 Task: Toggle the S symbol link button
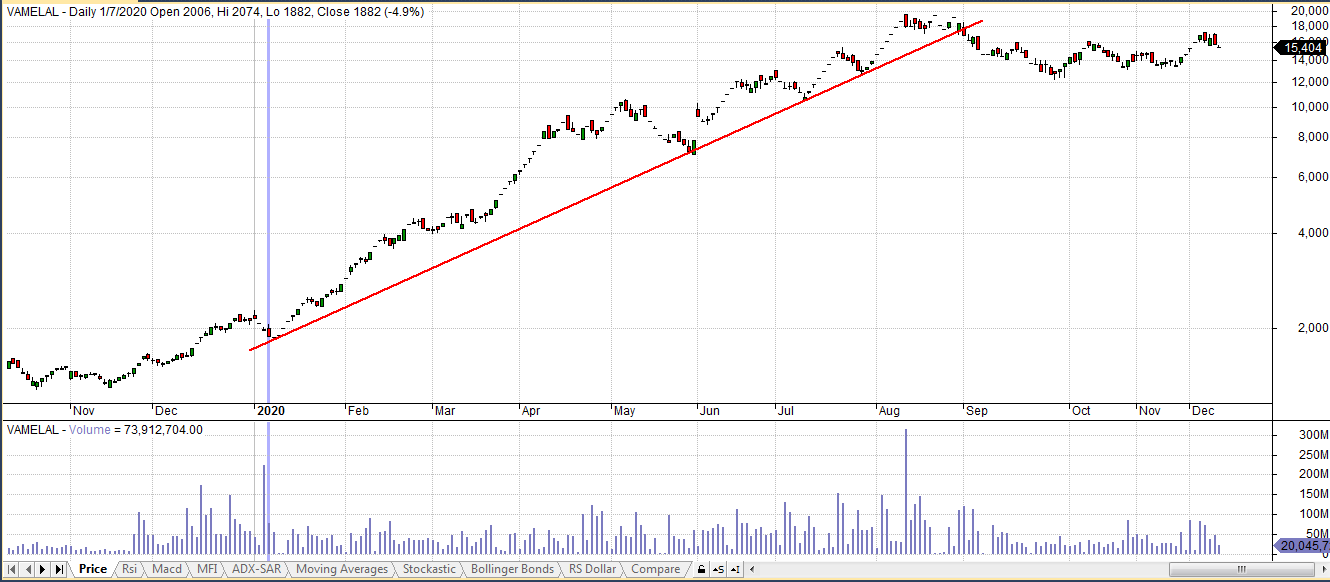718,569
